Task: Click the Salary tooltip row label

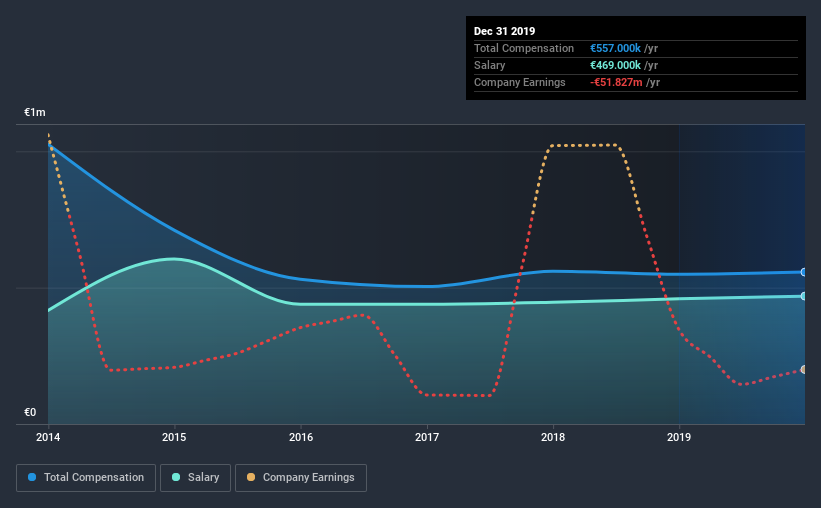Action: coord(490,65)
